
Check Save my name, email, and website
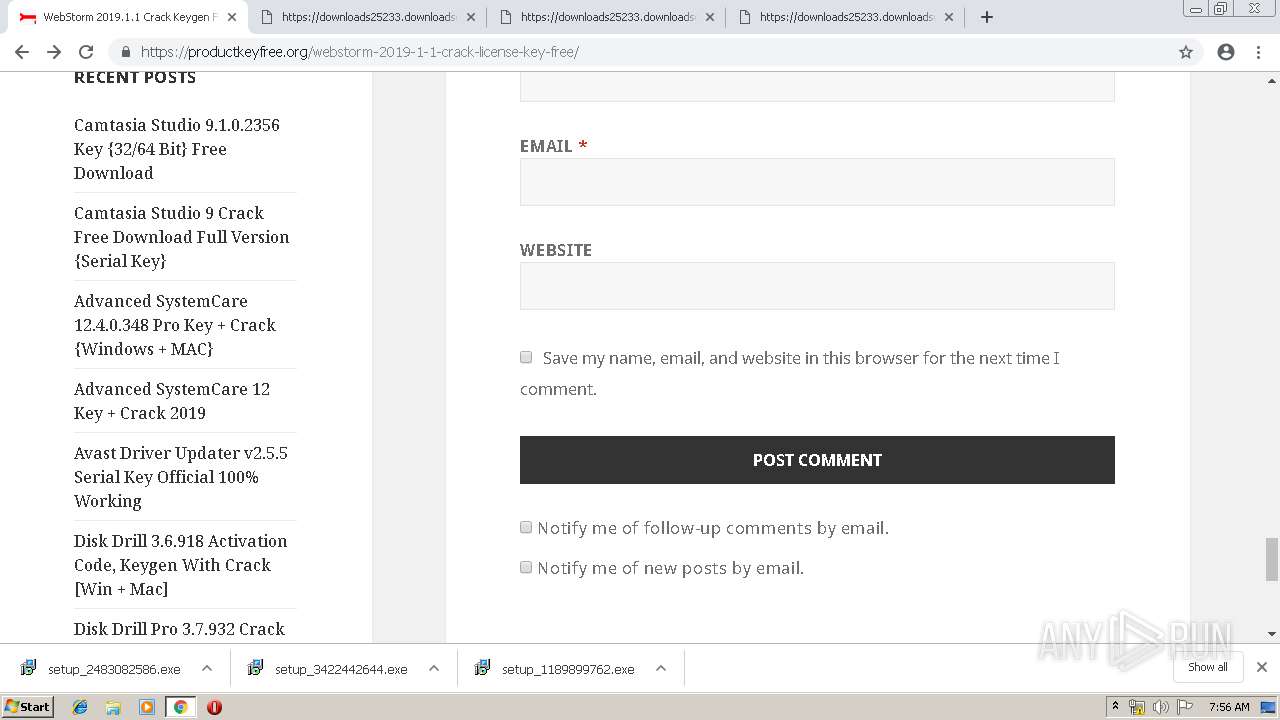coord(526,357)
